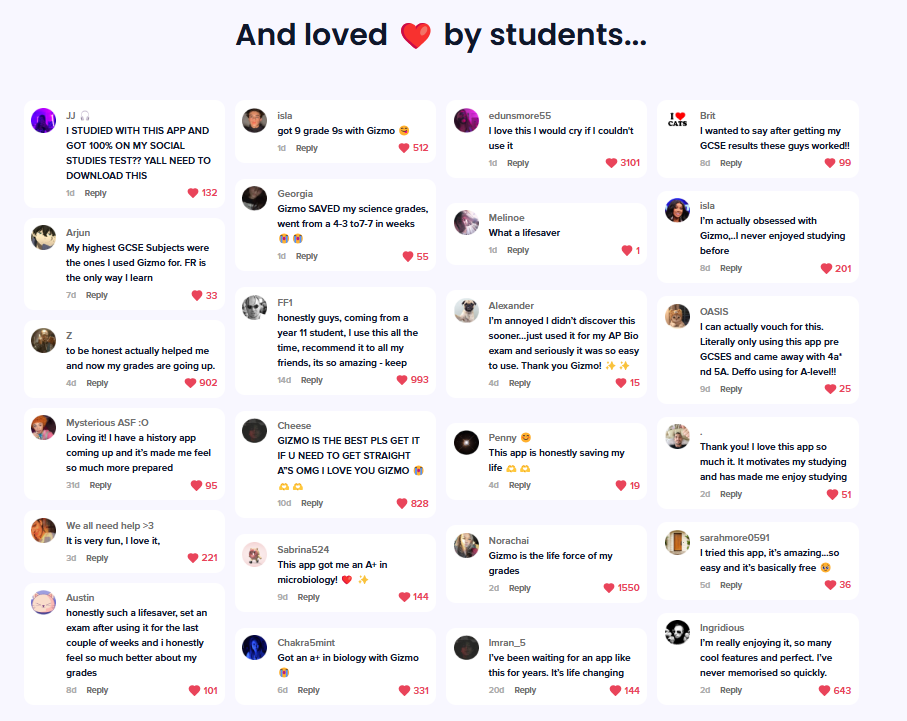The width and height of the screenshot is (907, 721).
Task: Like JJ's comment with the heart icon
Action: tap(193, 193)
